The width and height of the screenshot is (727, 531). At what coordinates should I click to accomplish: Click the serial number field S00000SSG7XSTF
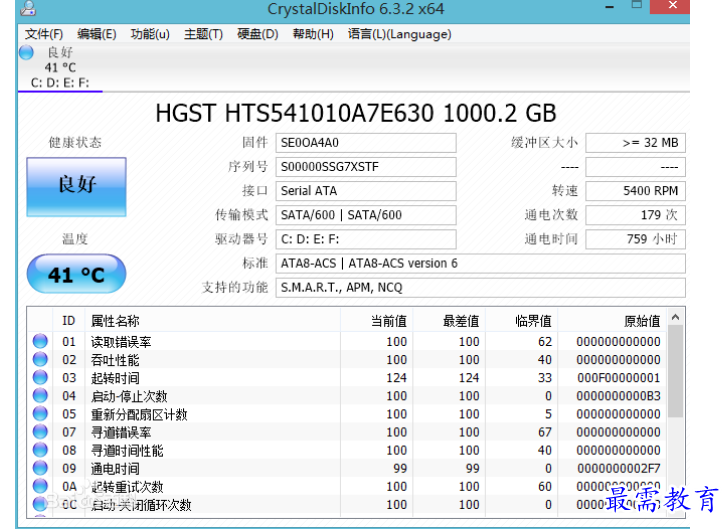pyautogui.click(x=366, y=167)
